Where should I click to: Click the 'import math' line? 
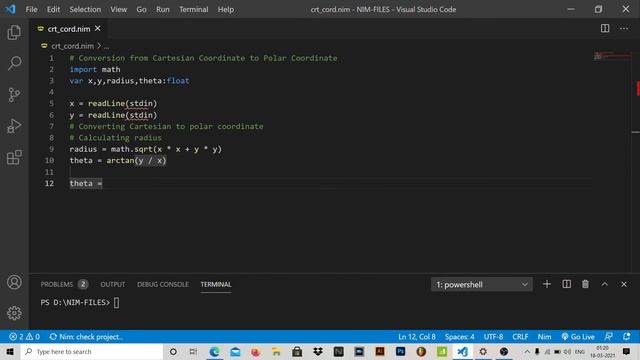[x=95, y=69]
